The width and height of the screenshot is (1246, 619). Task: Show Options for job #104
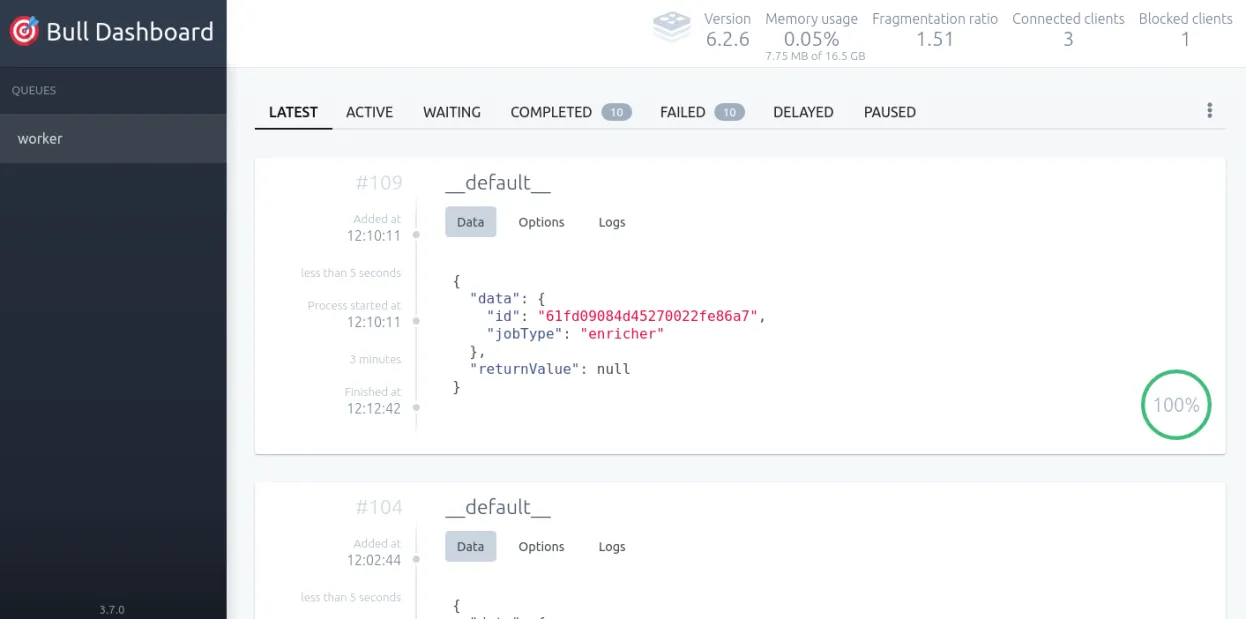(541, 547)
